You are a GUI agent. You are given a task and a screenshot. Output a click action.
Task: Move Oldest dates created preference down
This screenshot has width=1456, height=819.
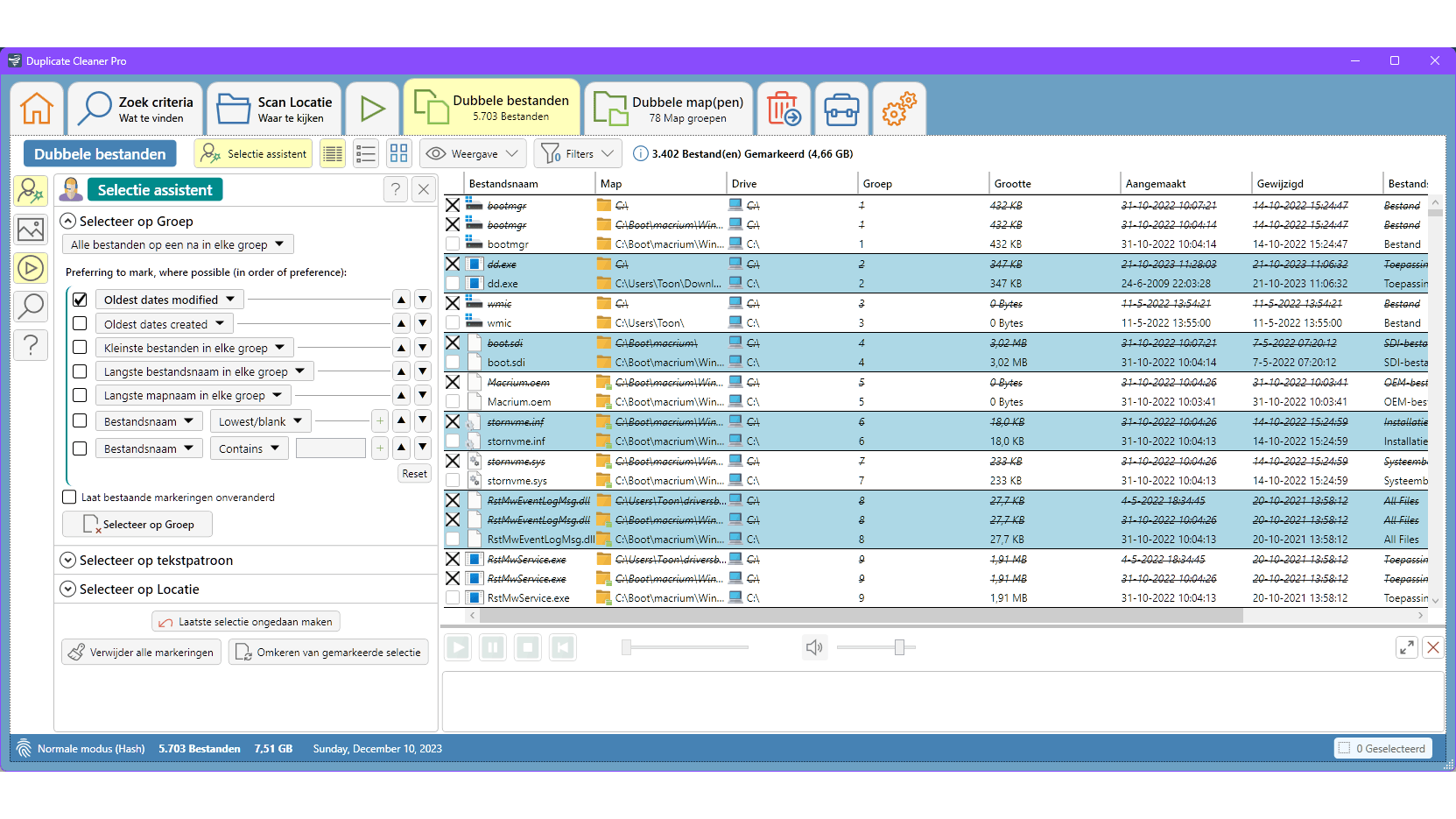[422, 323]
